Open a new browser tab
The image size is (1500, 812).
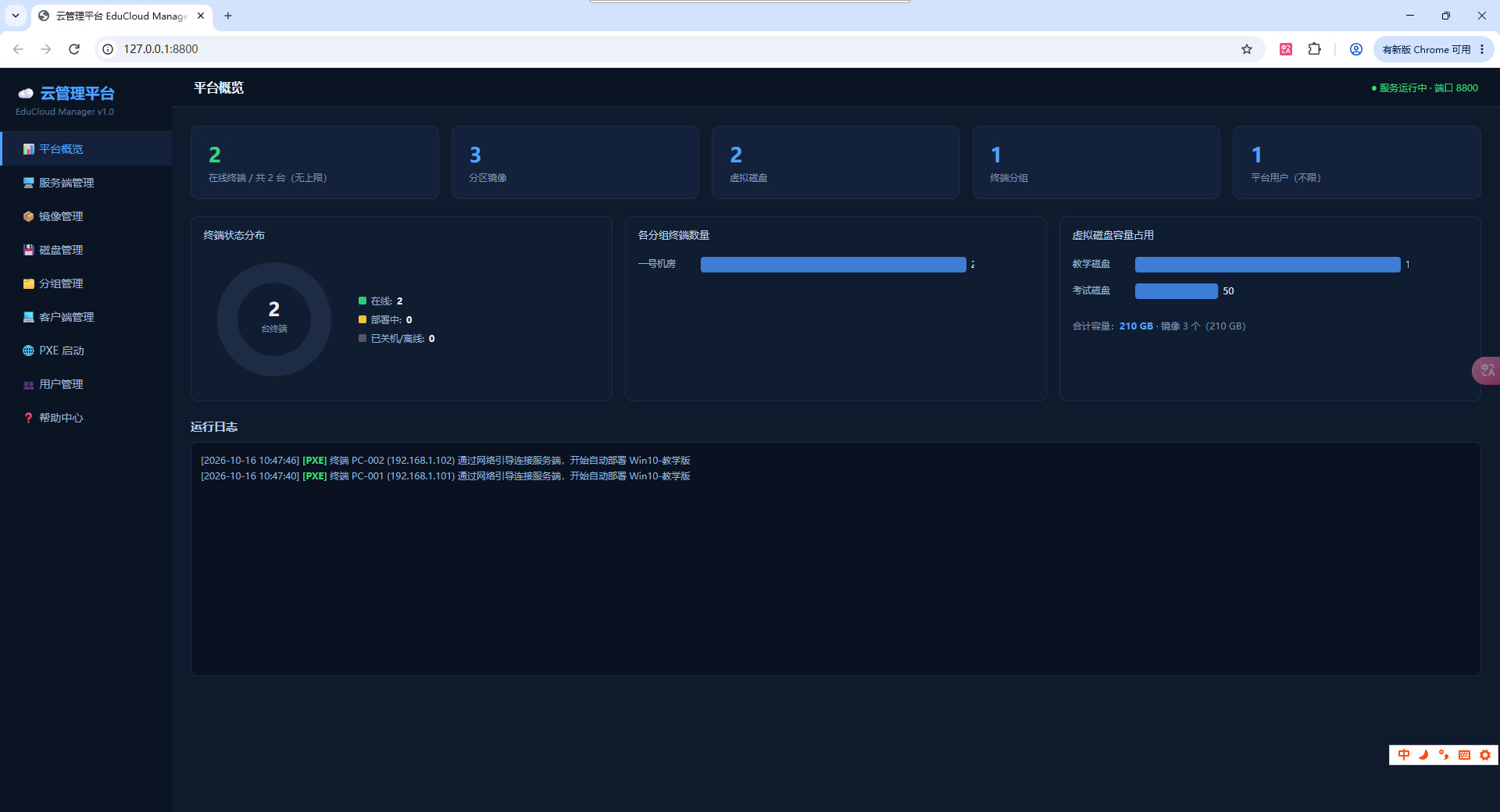tap(228, 16)
